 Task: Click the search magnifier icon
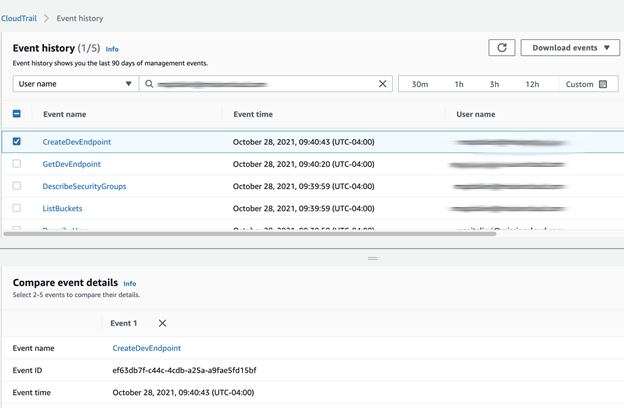[150, 85]
